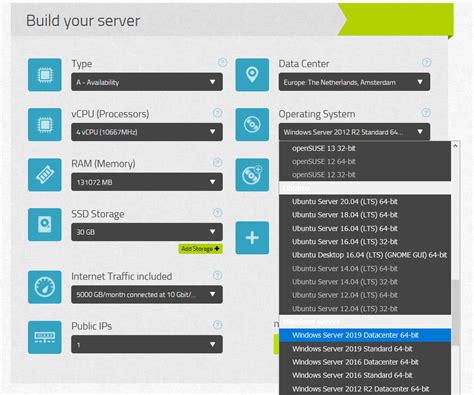
Task: Click the SSD Storage disk icon
Action: [45, 224]
